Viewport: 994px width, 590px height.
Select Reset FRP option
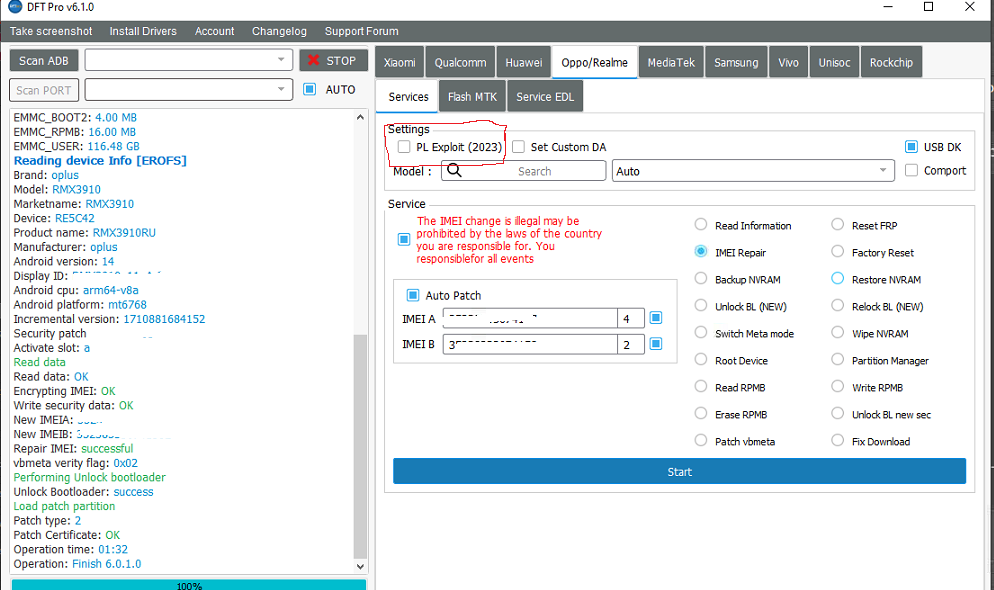pyautogui.click(x=837, y=224)
